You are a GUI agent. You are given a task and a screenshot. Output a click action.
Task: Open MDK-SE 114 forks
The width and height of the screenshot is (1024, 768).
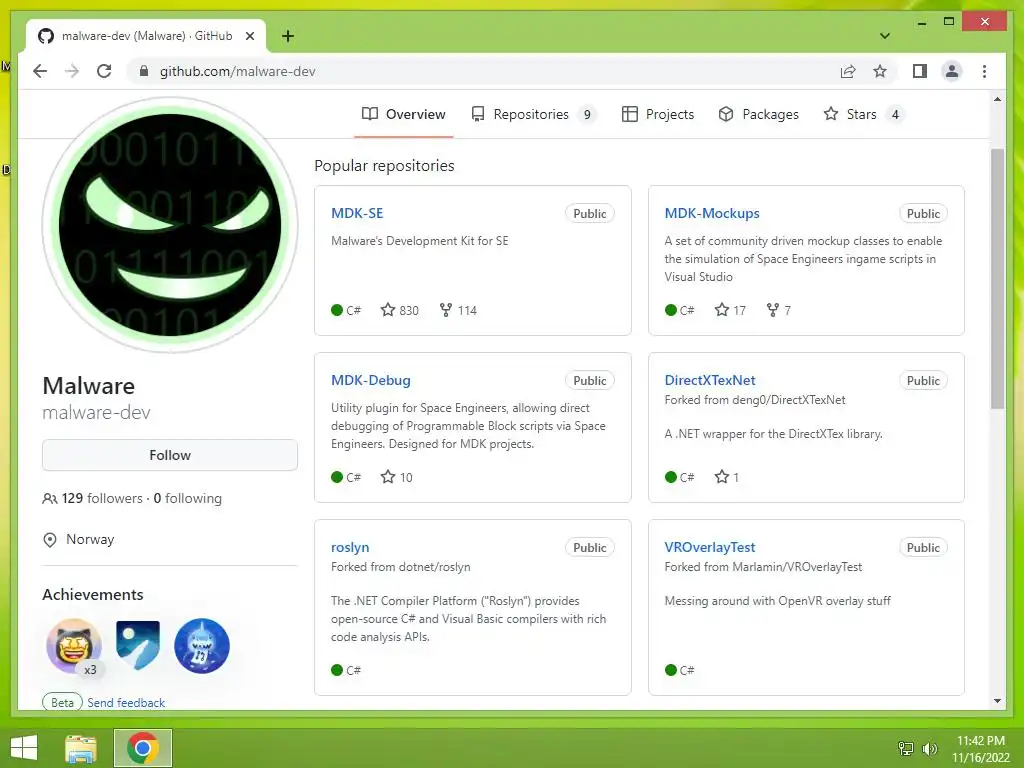coord(458,310)
